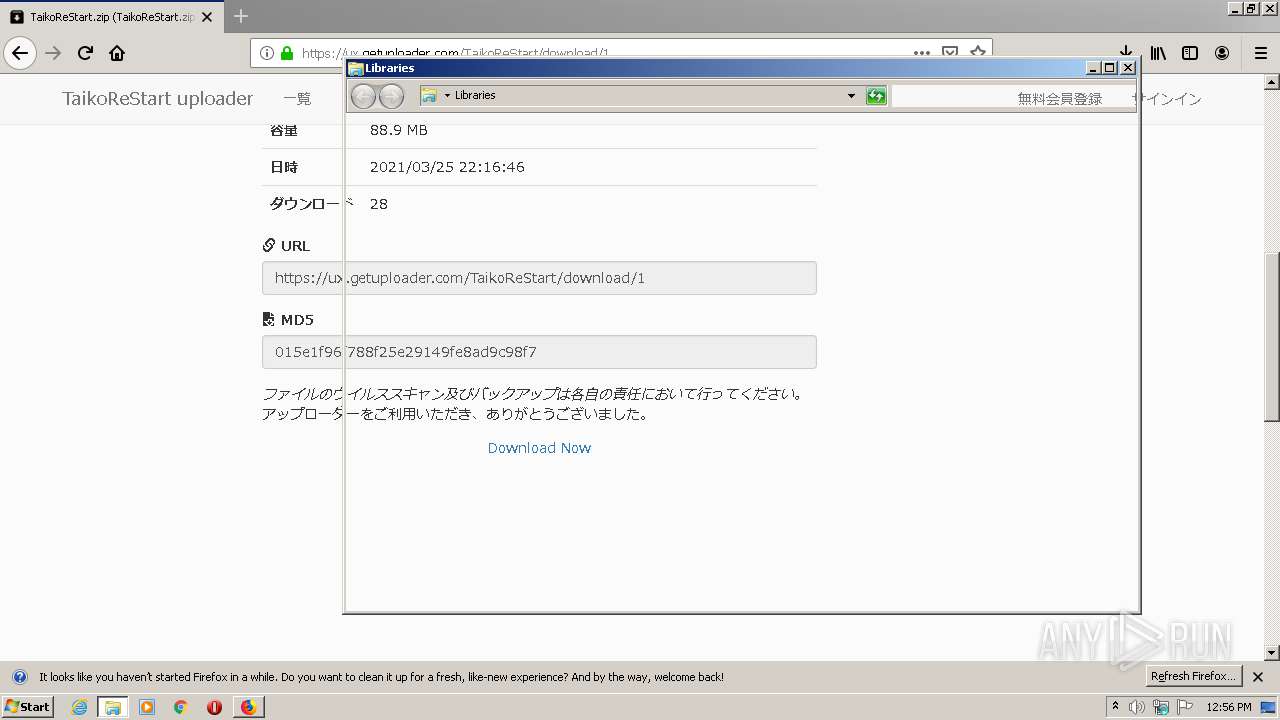Click page scrollbar down arrow

point(1272,653)
